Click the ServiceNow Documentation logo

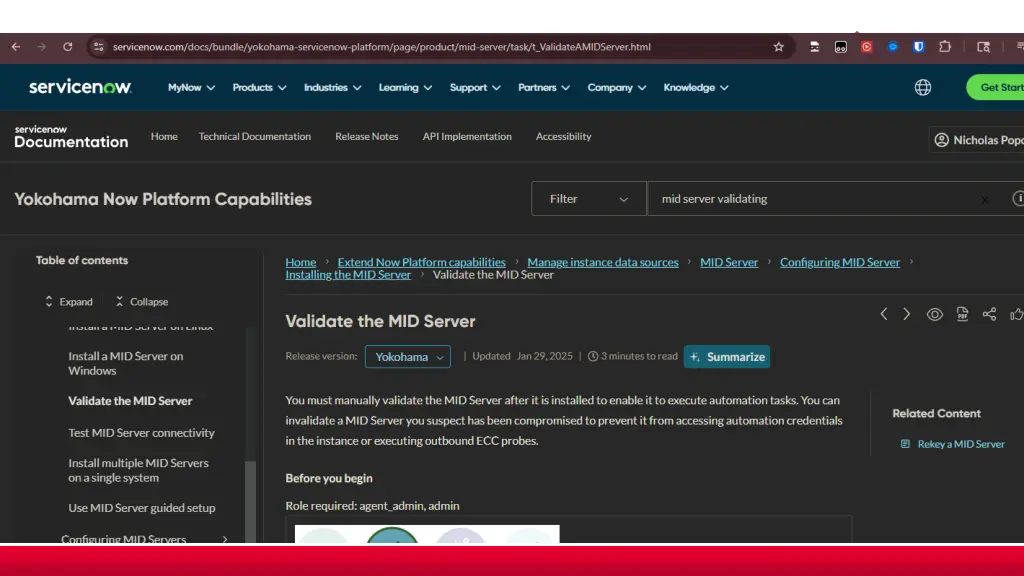(71, 137)
